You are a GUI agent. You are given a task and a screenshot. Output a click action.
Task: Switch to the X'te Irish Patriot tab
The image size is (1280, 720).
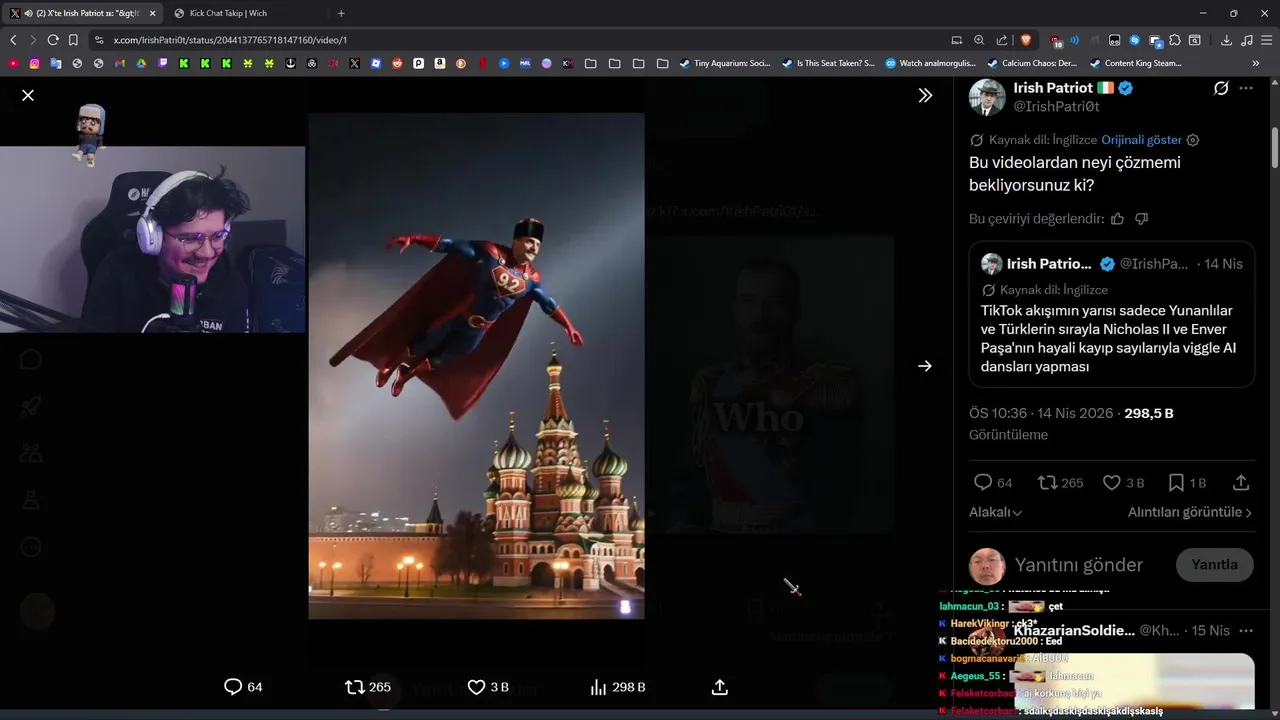point(84,13)
